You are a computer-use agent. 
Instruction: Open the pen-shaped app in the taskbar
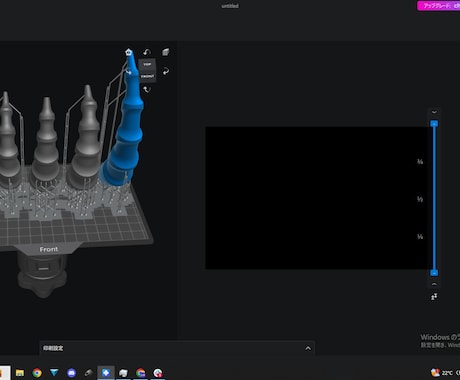88,373
